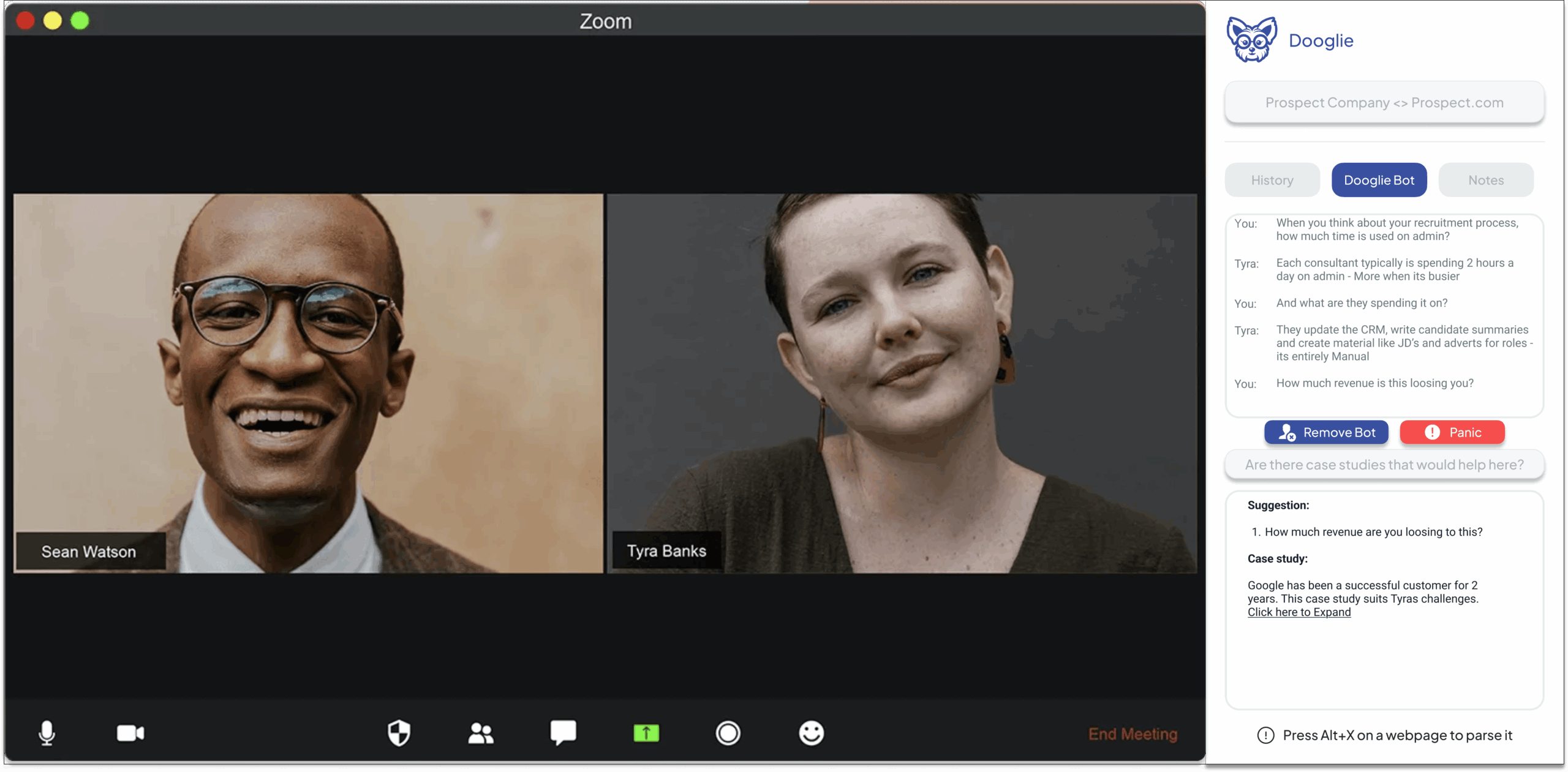The width and height of the screenshot is (1568, 772).
Task: Select Tyra Banks video tile
Action: (902, 383)
